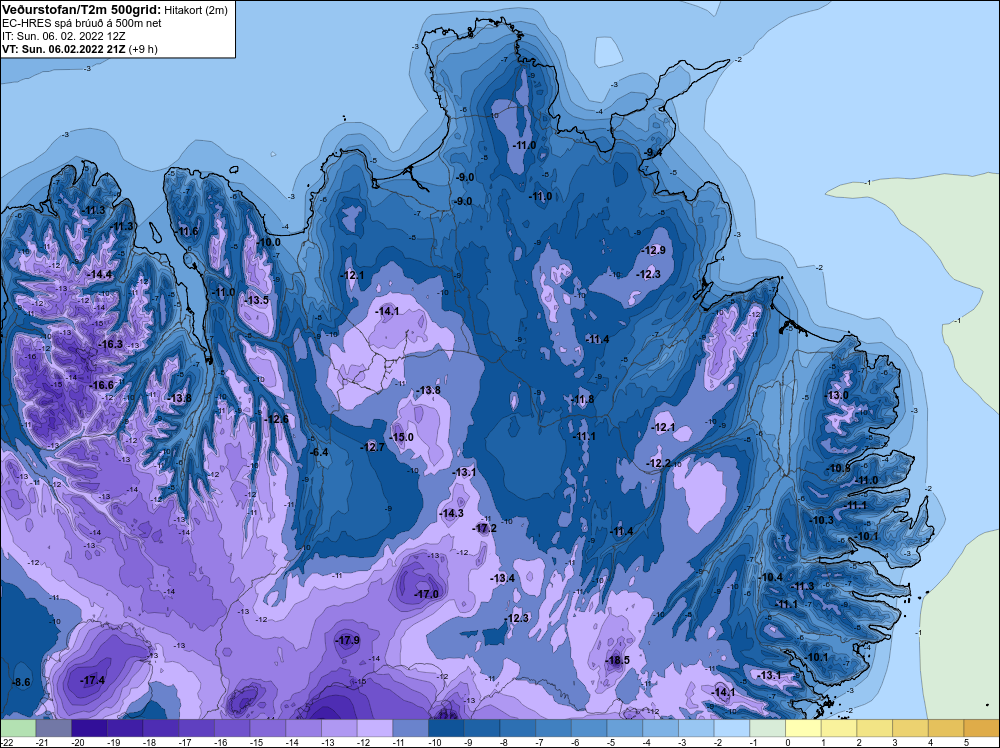The image size is (1000, 748).
Task: Click the -11.6 temperature value
Action: pos(188,231)
